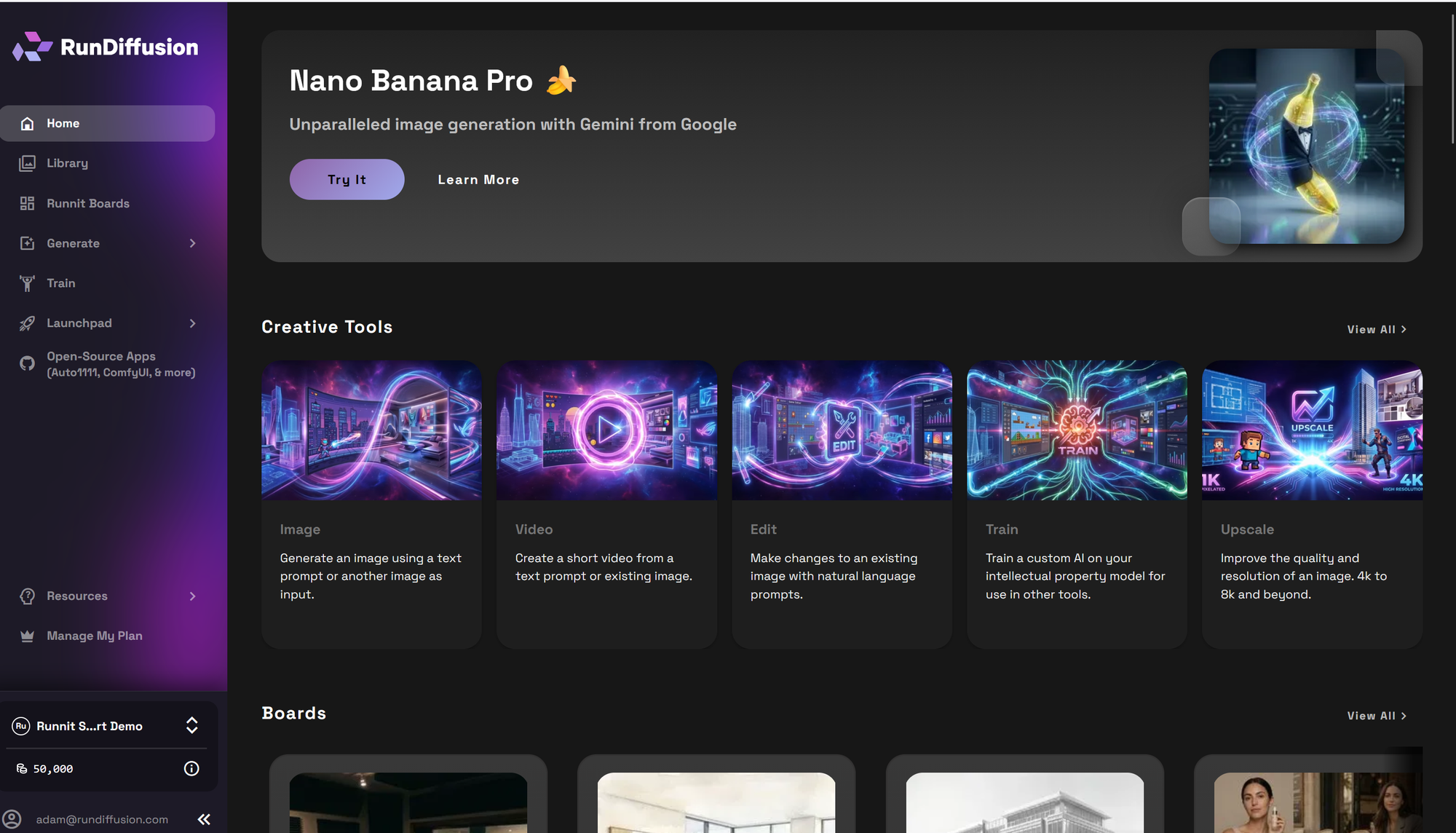This screenshot has height=833, width=1456.
Task: Click the Manage My Plan crown icon
Action: pos(27,636)
